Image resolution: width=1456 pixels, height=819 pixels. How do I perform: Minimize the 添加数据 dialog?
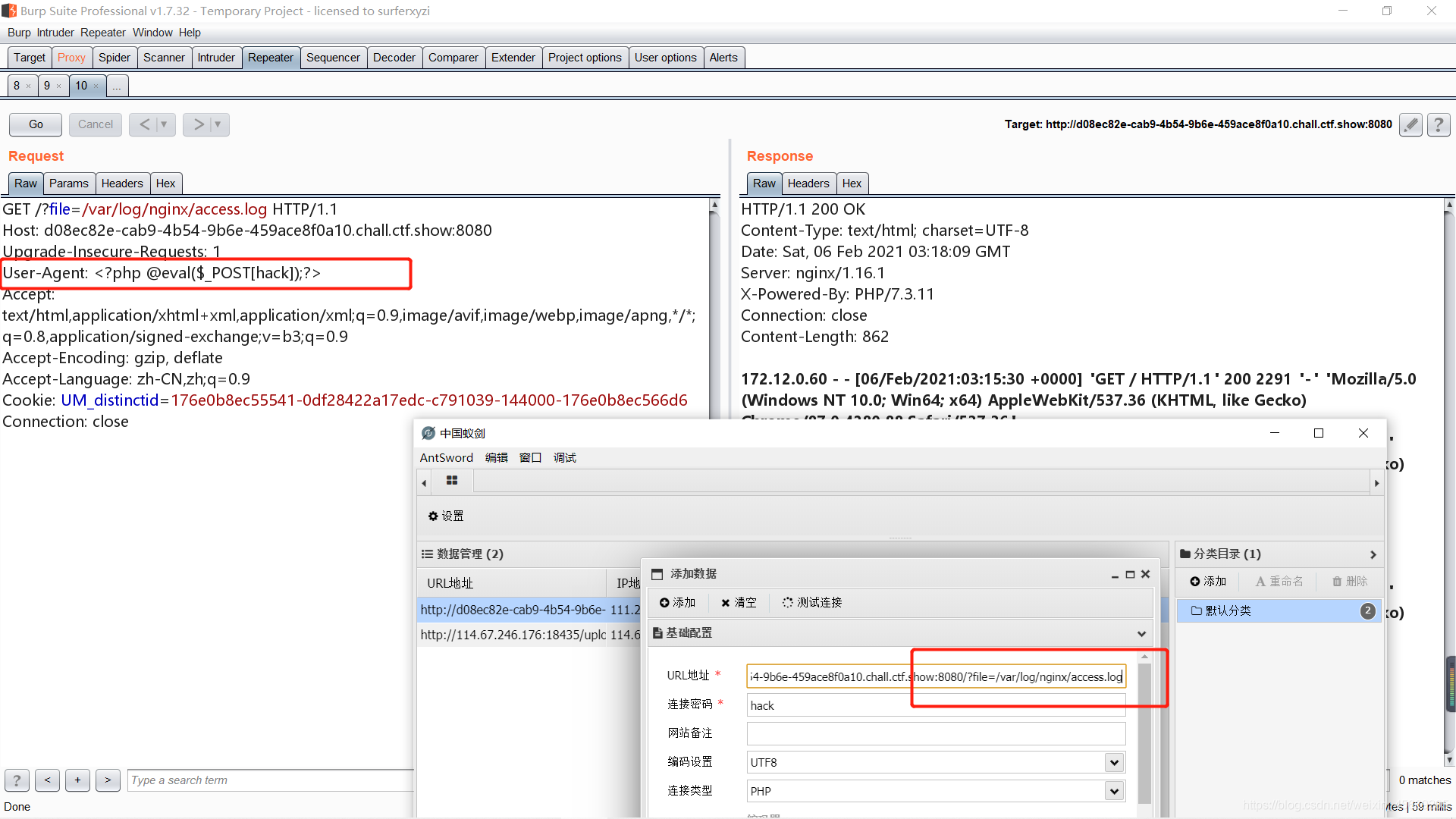[1115, 575]
